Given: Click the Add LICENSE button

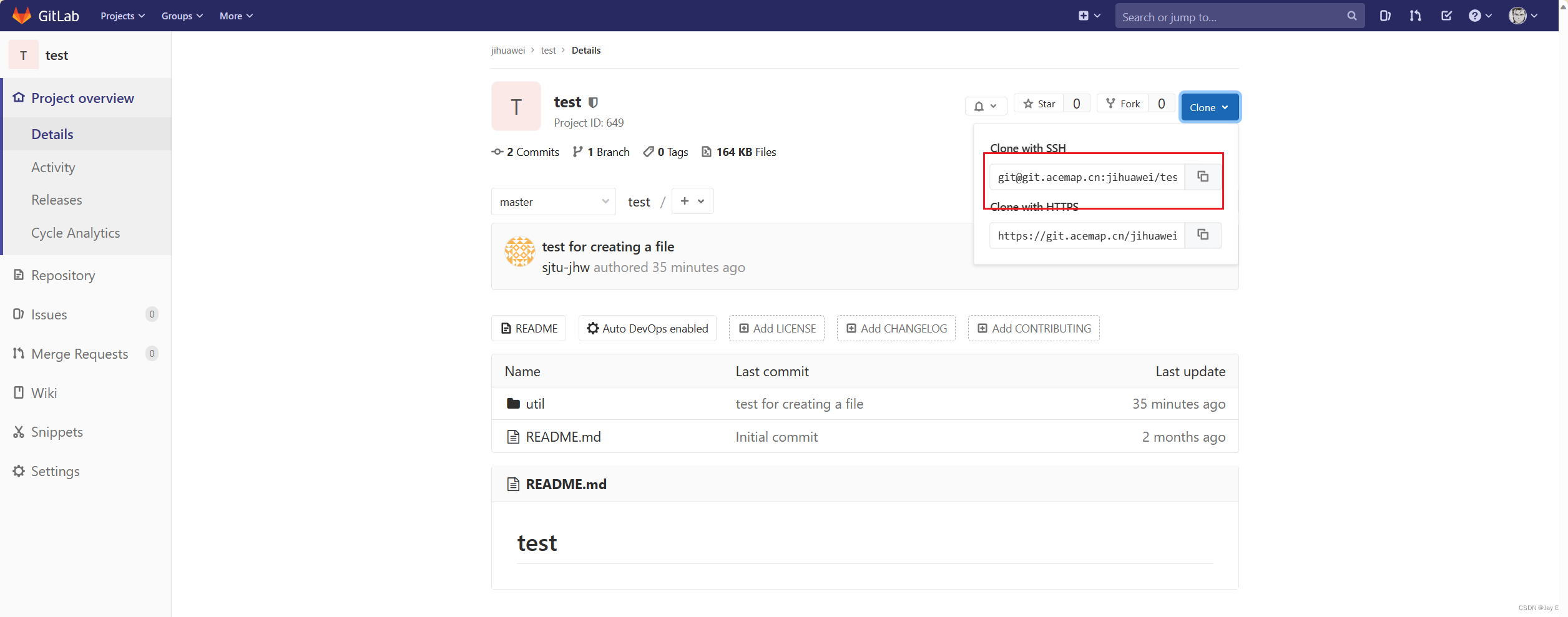Looking at the screenshot, I should coord(777,328).
